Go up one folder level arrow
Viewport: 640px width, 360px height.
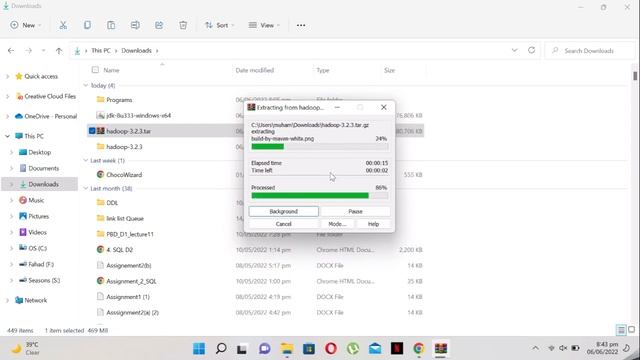[x=59, y=51]
